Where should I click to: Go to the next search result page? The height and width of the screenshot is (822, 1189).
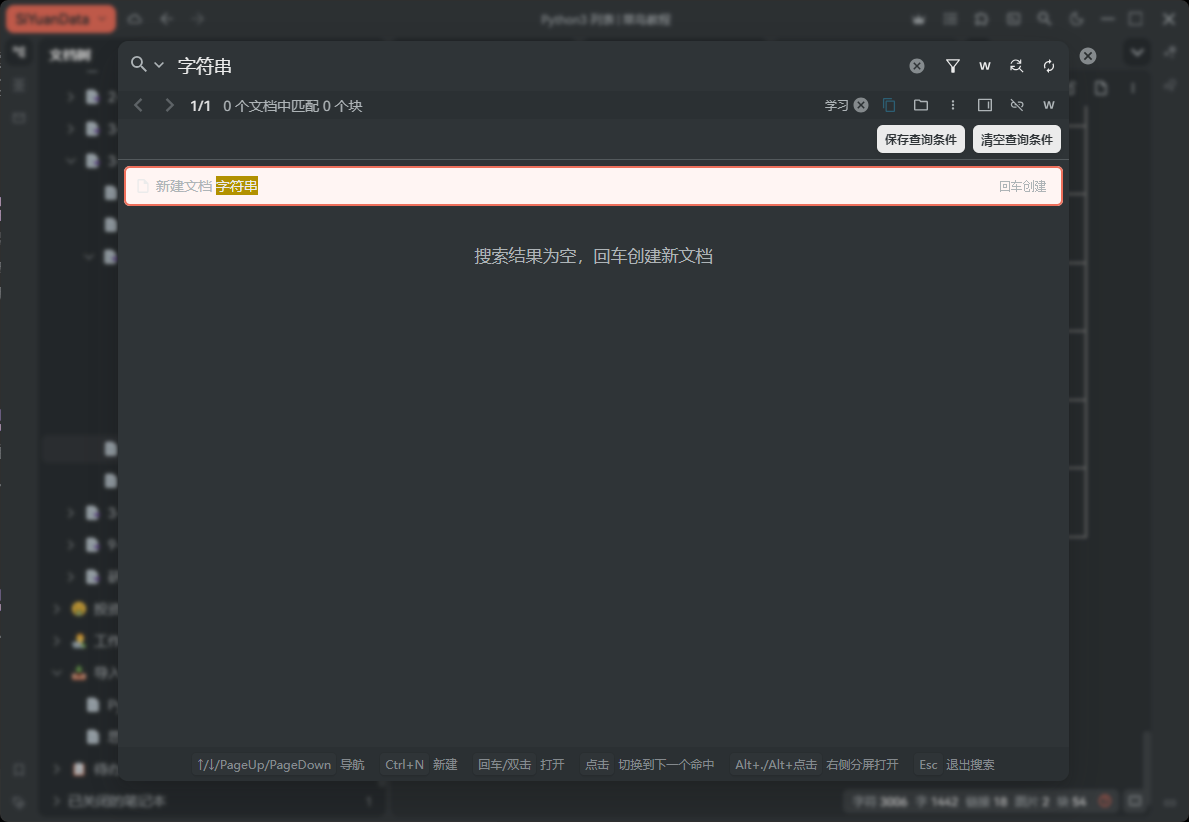pyautogui.click(x=169, y=105)
